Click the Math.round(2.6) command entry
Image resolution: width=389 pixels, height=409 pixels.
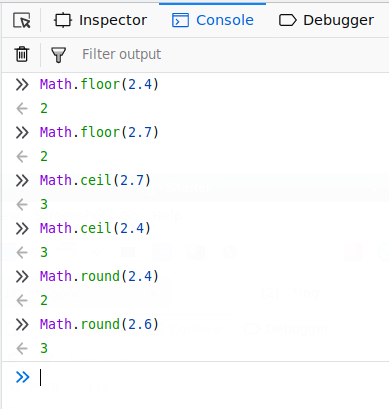99,324
